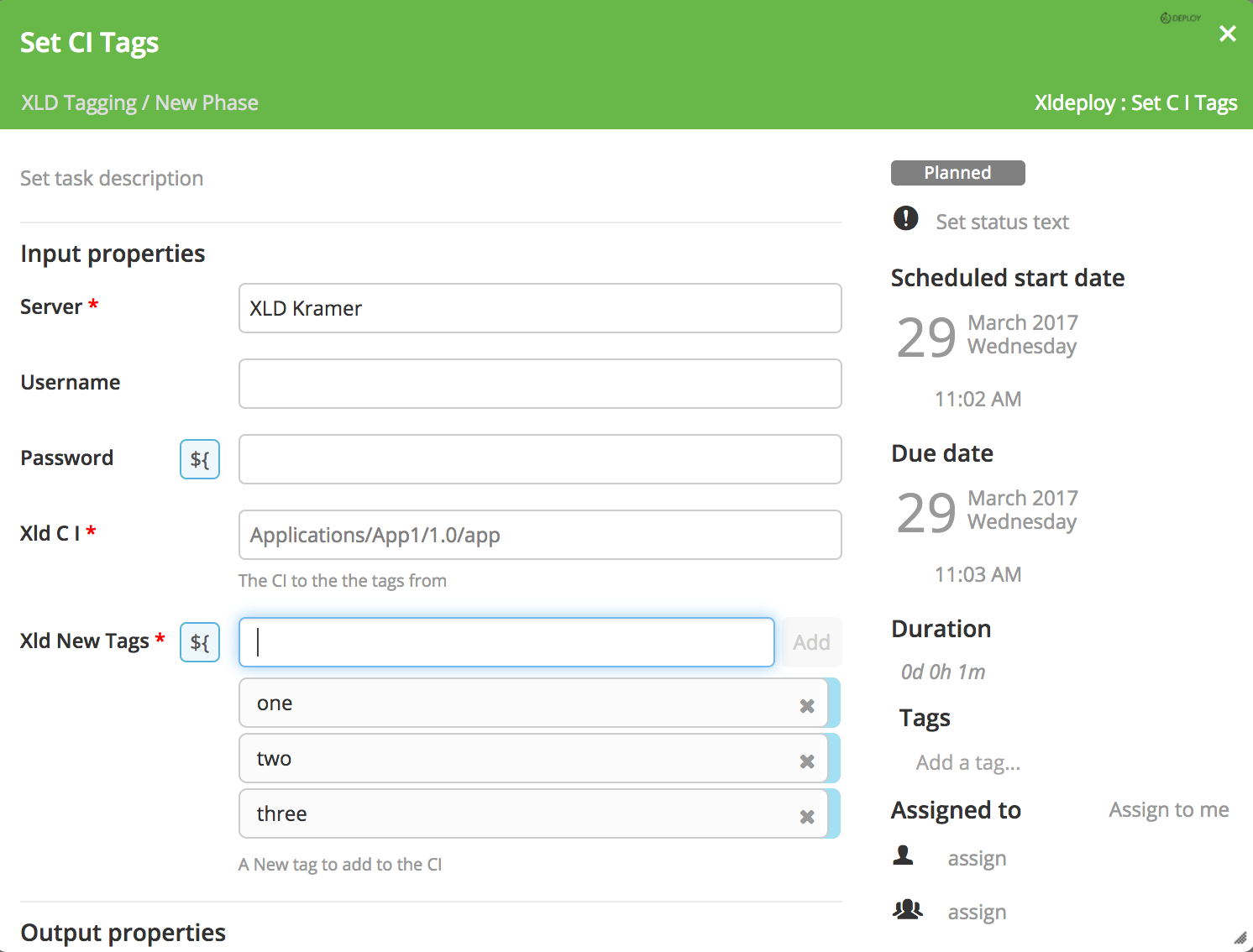Remove the tag 'three'
Screen dimensions: 1253x952
coord(807,817)
